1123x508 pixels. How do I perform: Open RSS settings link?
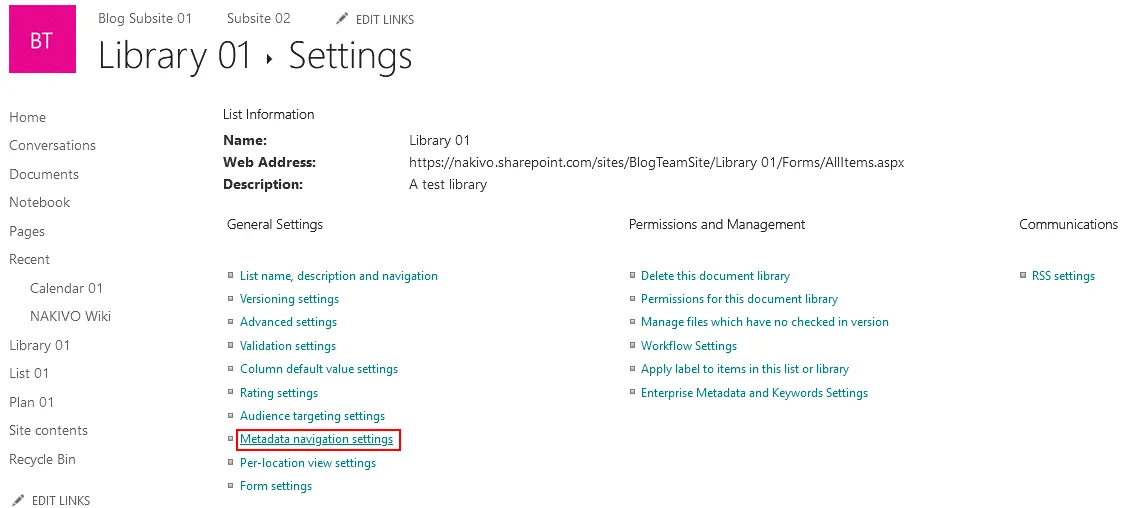tap(1063, 276)
